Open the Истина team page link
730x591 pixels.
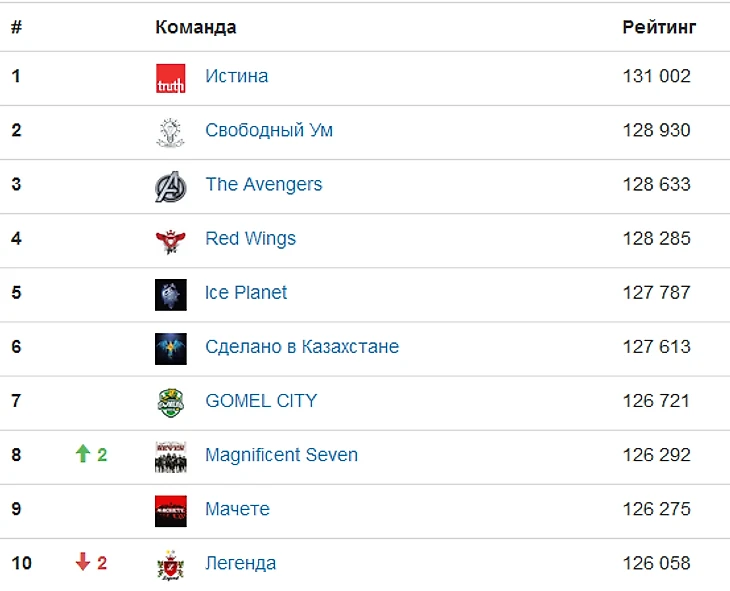pos(237,76)
